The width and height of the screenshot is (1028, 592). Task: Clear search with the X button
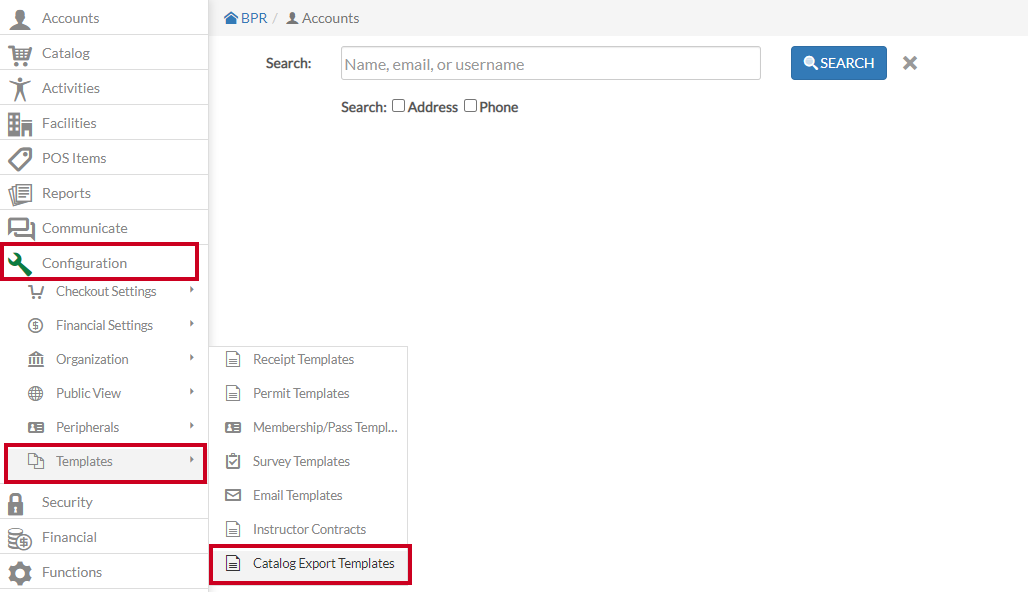[x=909, y=63]
